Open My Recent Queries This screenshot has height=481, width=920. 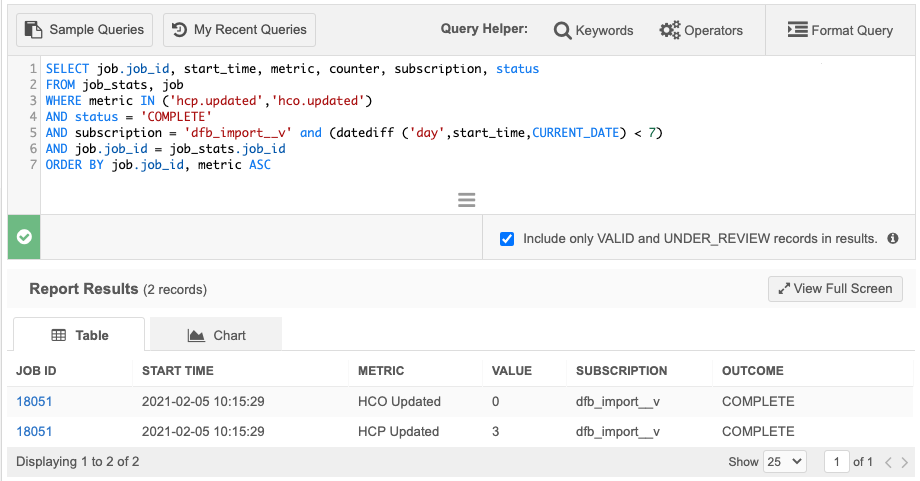point(239,30)
